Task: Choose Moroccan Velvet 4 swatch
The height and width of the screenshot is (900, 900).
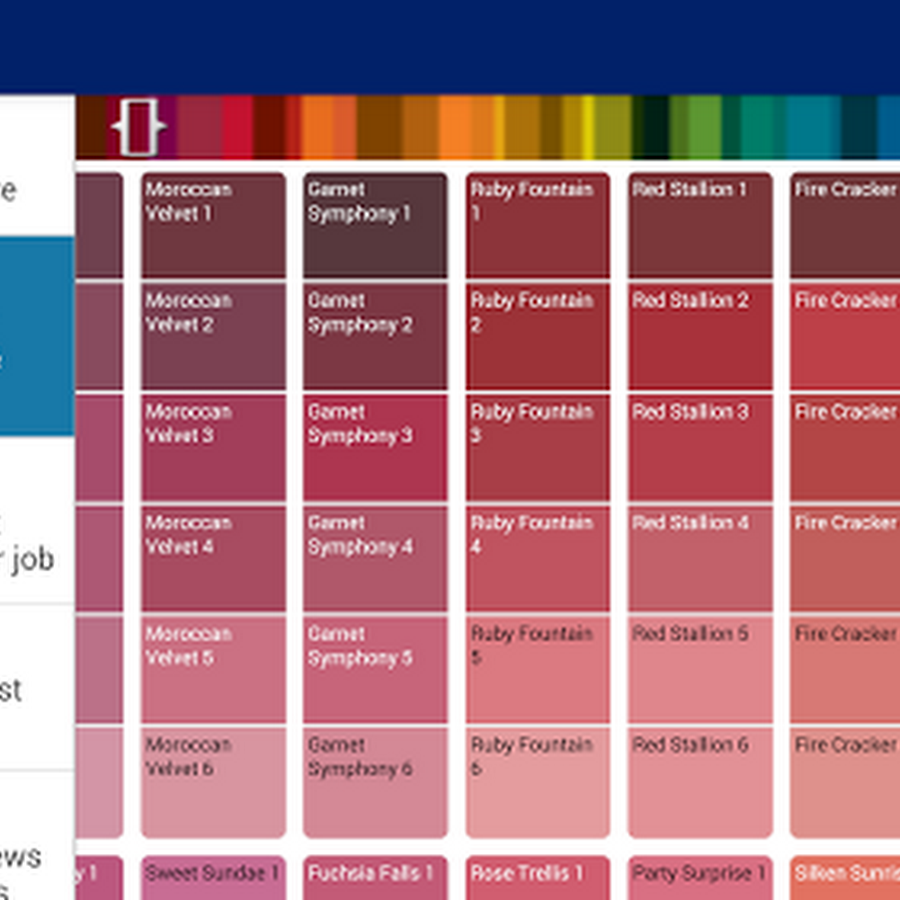Action: pos(213,558)
